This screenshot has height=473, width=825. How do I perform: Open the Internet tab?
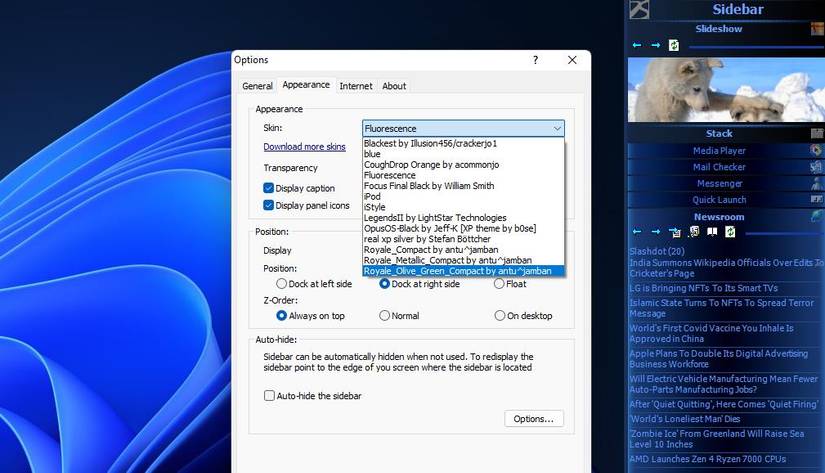click(x=355, y=86)
